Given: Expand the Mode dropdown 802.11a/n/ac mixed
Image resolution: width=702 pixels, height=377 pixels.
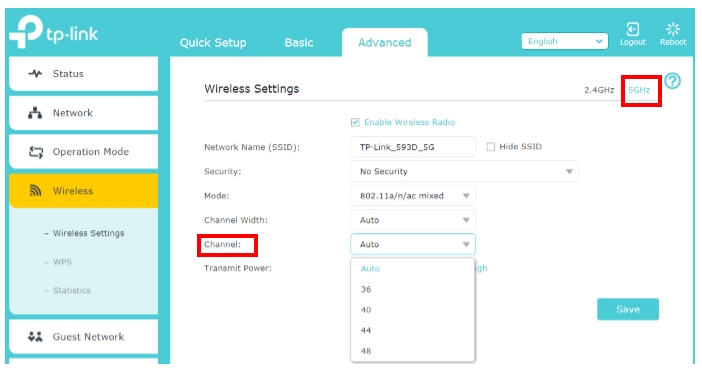Looking at the screenshot, I should [x=413, y=196].
